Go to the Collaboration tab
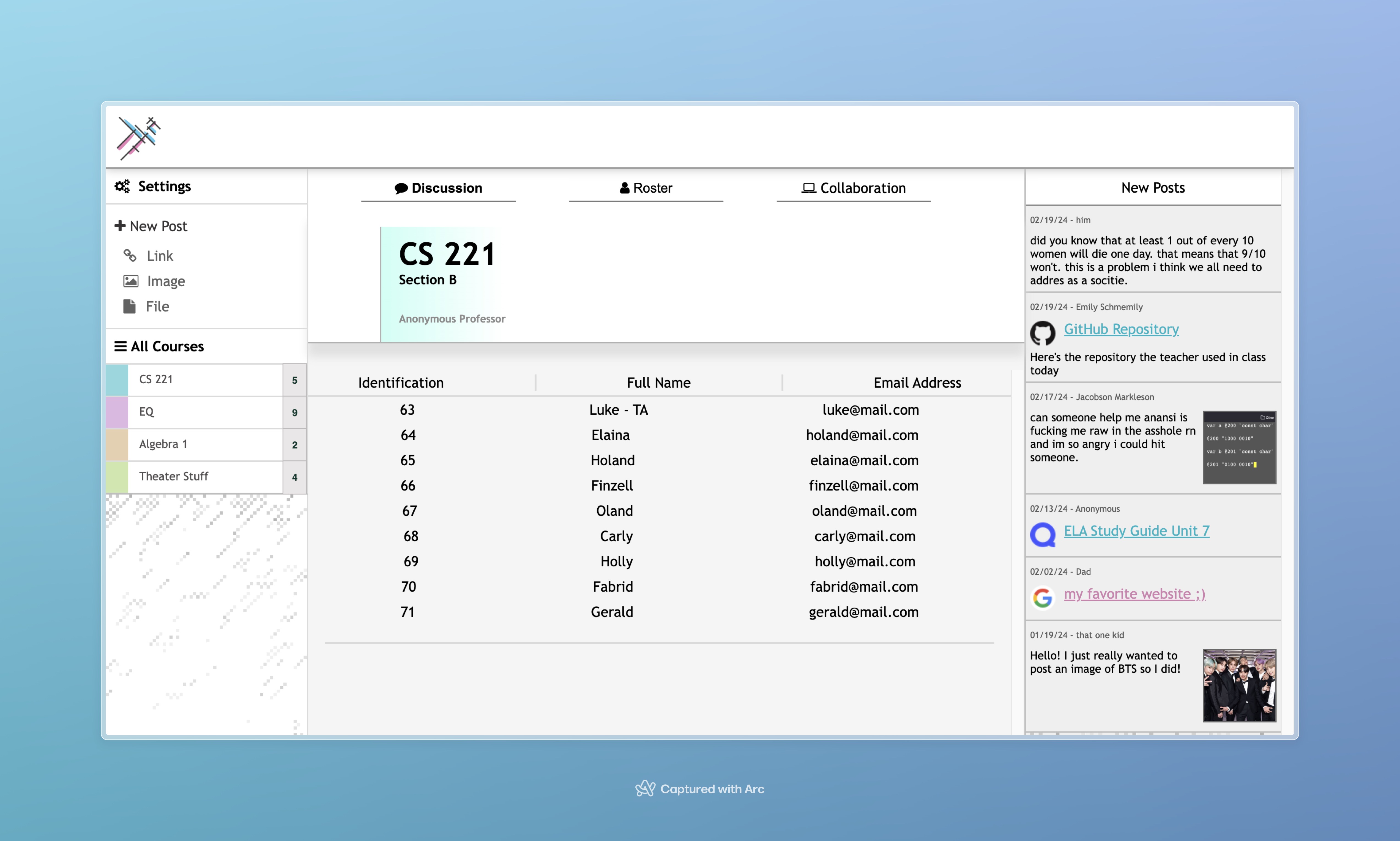1400x841 pixels. pyautogui.click(x=853, y=188)
